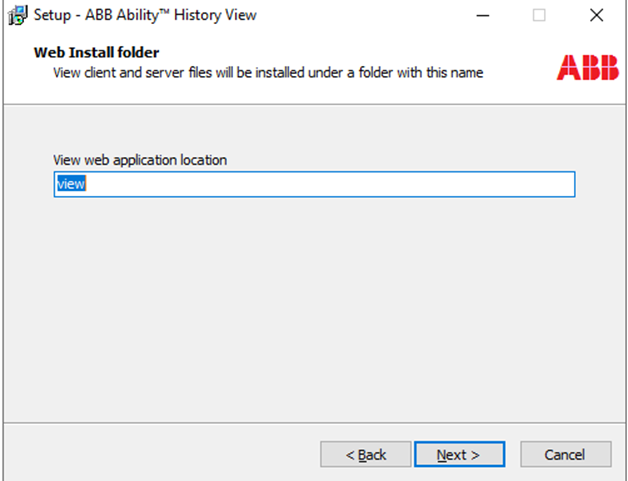Go back with the Back button

click(366, 454)
